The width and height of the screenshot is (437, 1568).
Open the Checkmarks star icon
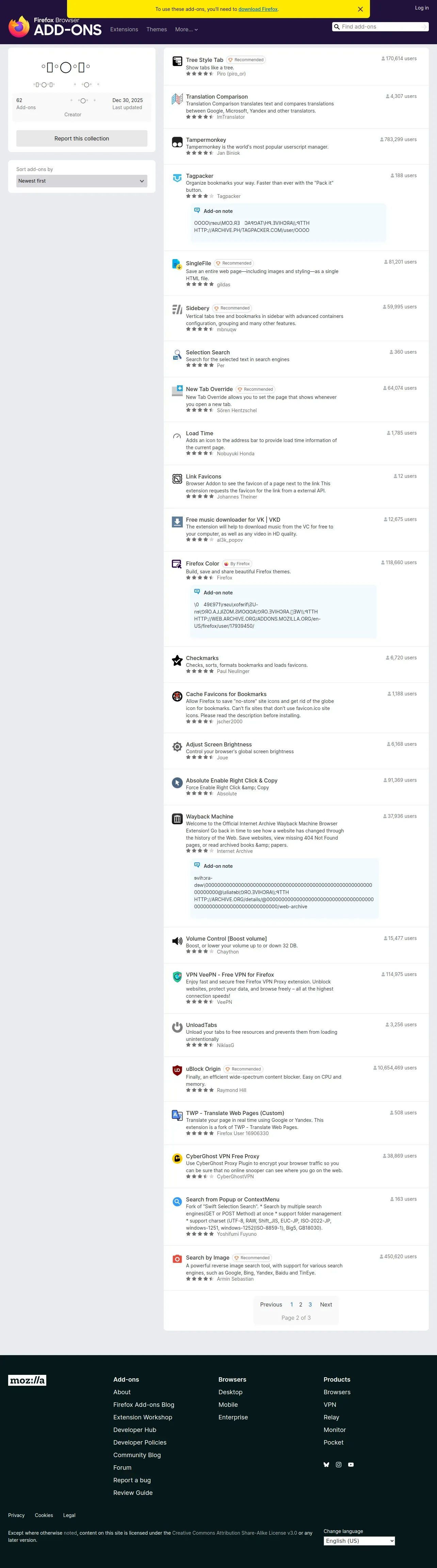pos(177,660)
